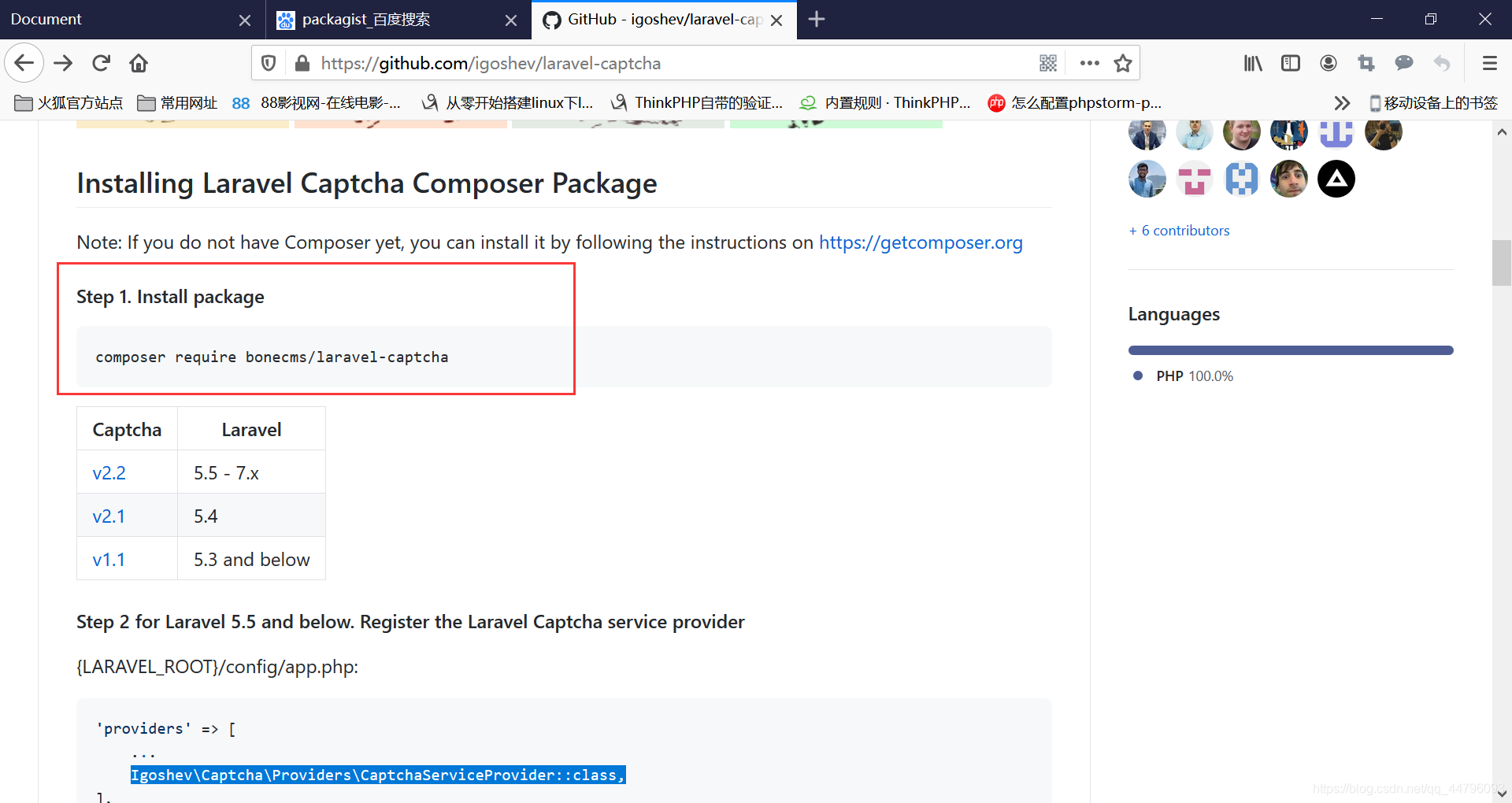Click the scroll down arrow of the scrollbar
The height and width of the screenshot is (803, 1512).
click(x=1502, y=793)
